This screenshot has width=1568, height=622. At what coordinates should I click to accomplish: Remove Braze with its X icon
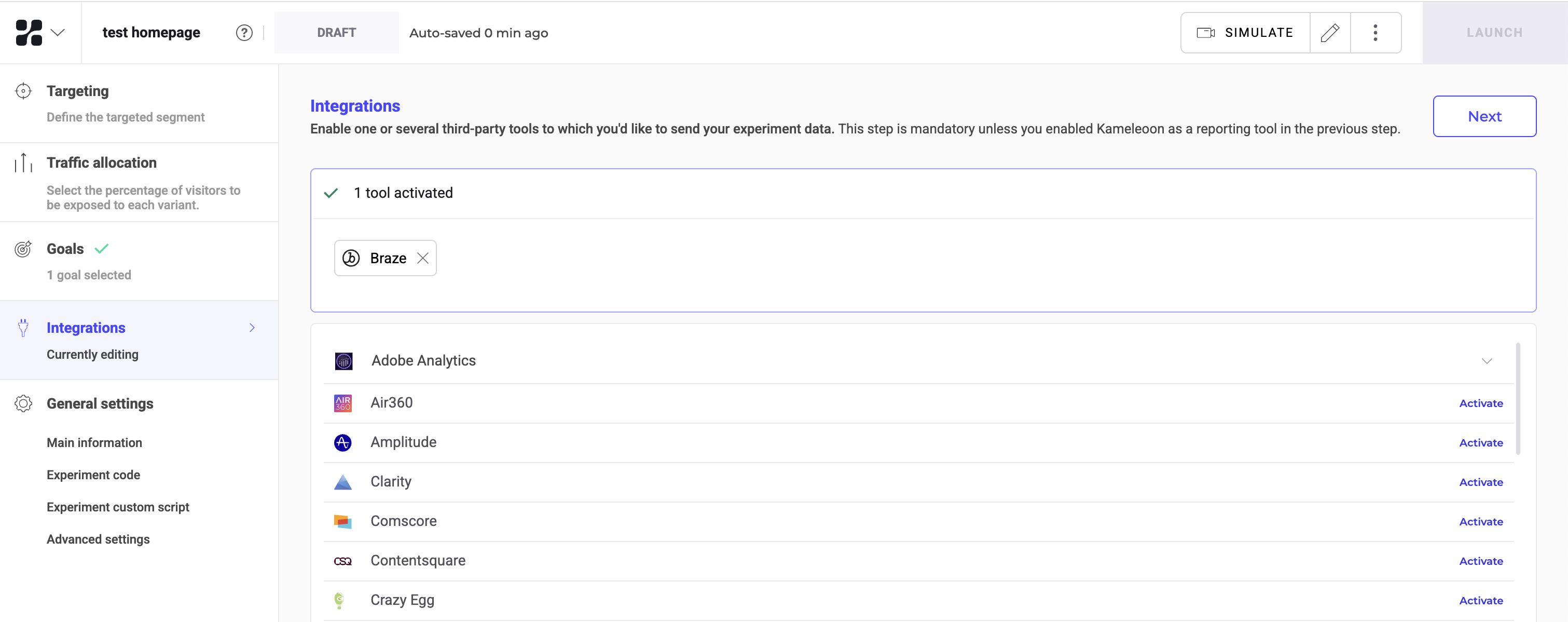point(422,259)
